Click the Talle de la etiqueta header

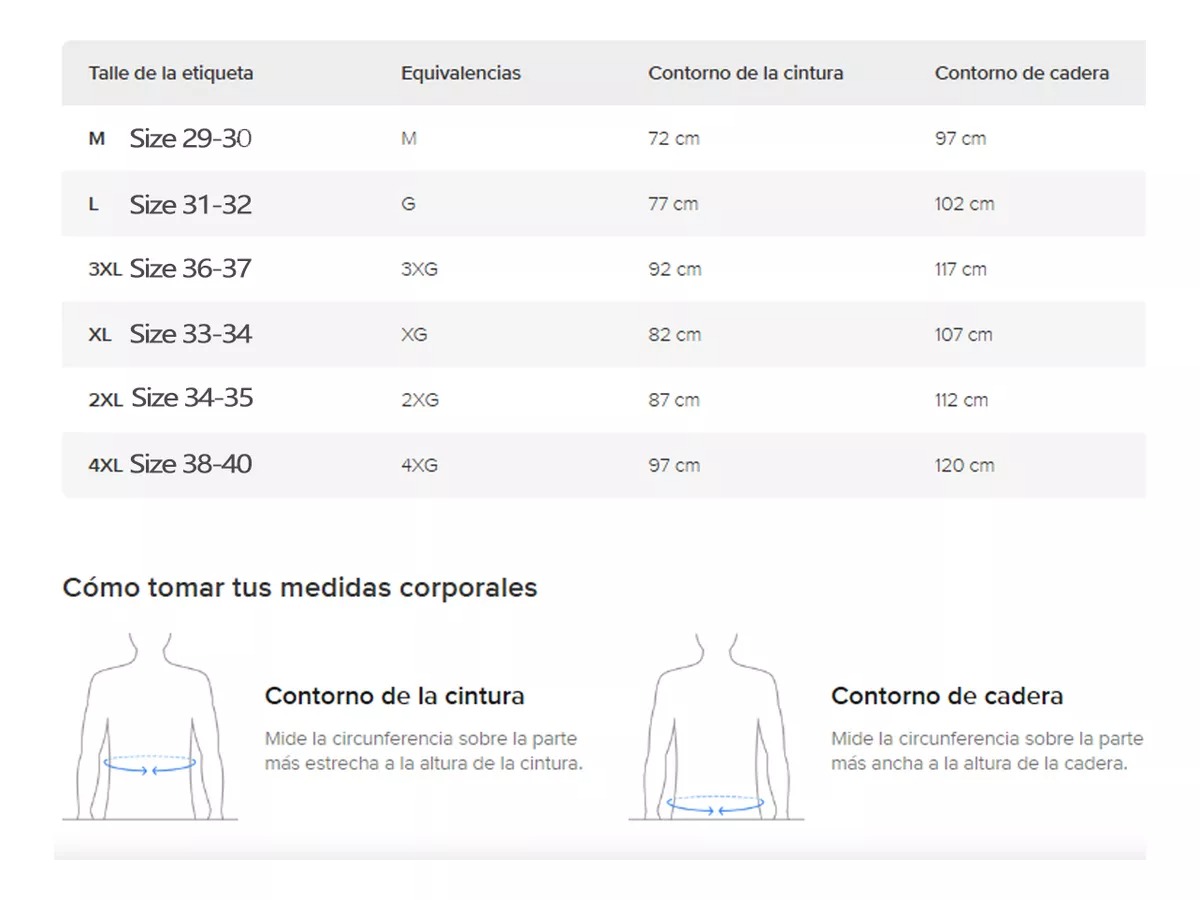(x=171, y=73)
